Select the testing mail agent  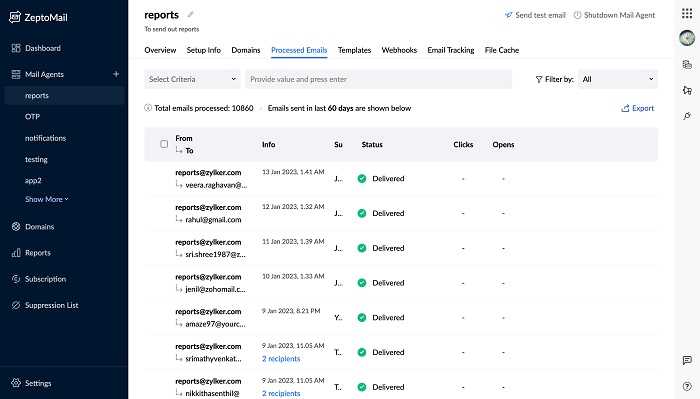[x=36, y=159]
